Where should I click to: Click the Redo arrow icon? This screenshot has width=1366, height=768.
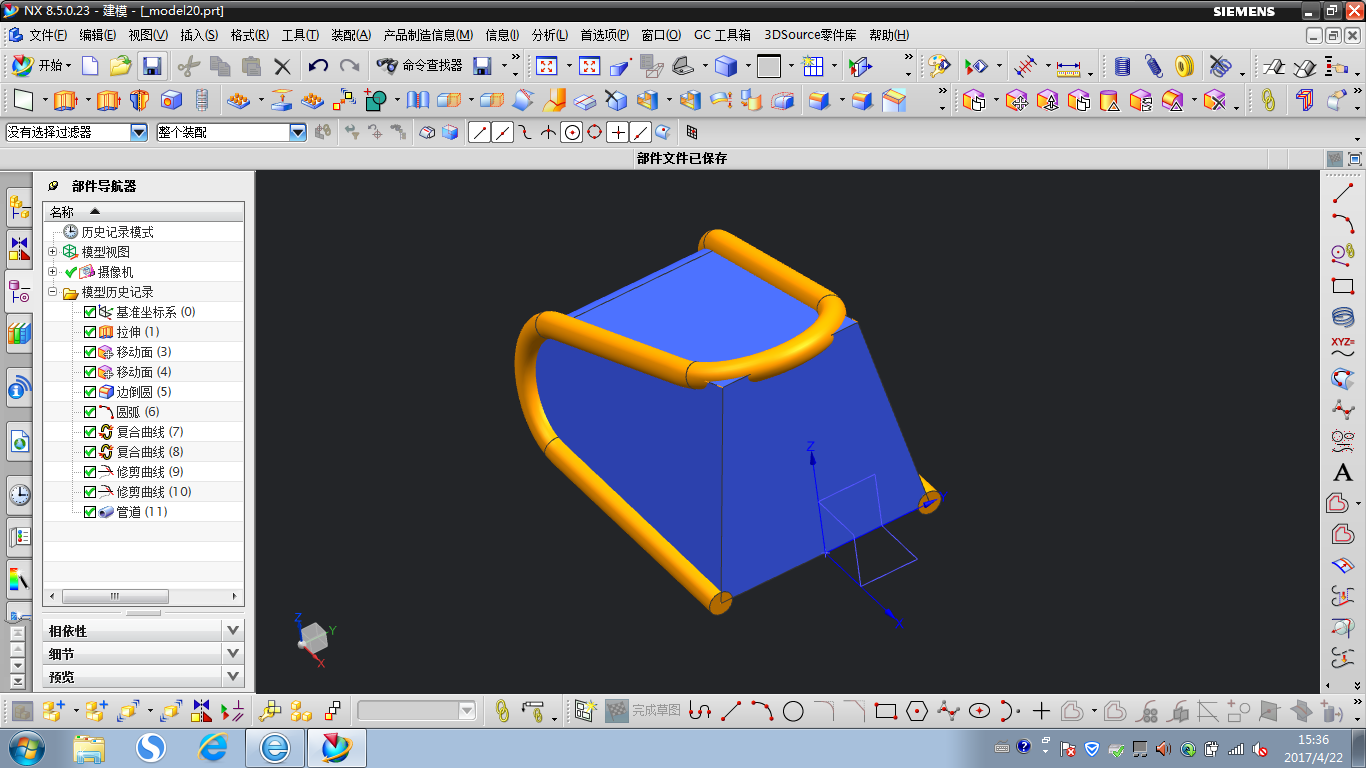click(x=349, y=66)
